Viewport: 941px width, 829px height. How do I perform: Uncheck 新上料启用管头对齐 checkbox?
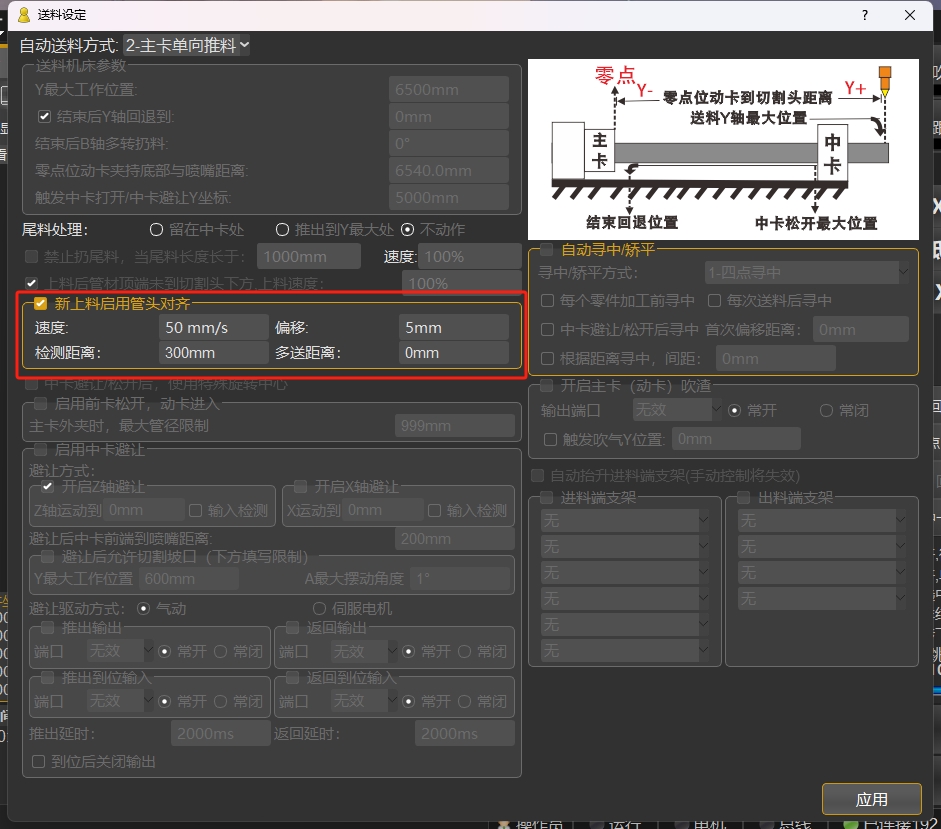(x=40, y=304)
